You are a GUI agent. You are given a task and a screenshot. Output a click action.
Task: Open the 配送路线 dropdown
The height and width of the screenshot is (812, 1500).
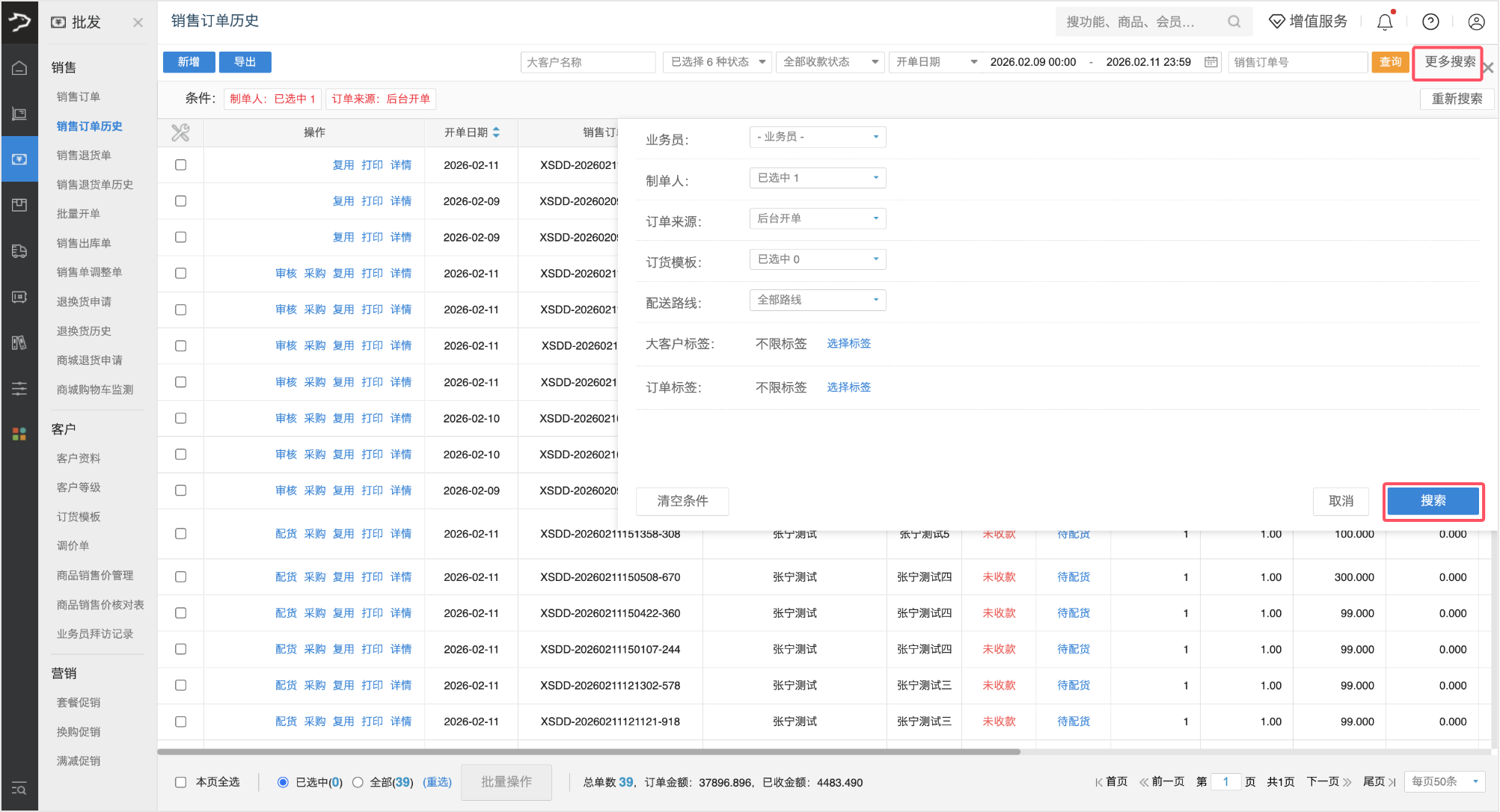coord(817,300)
